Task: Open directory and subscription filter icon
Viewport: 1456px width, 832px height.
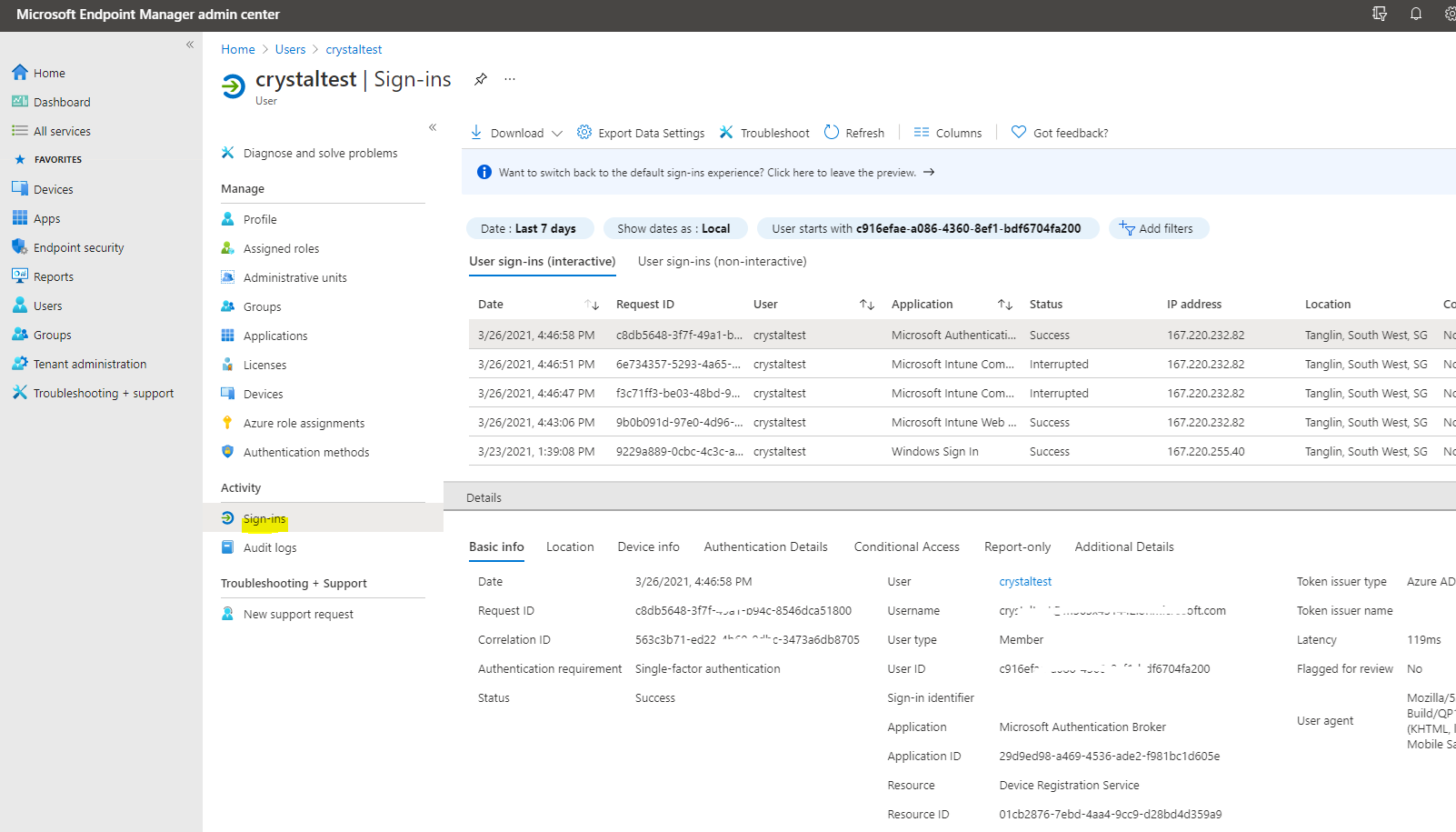Action: (1380, 14)
